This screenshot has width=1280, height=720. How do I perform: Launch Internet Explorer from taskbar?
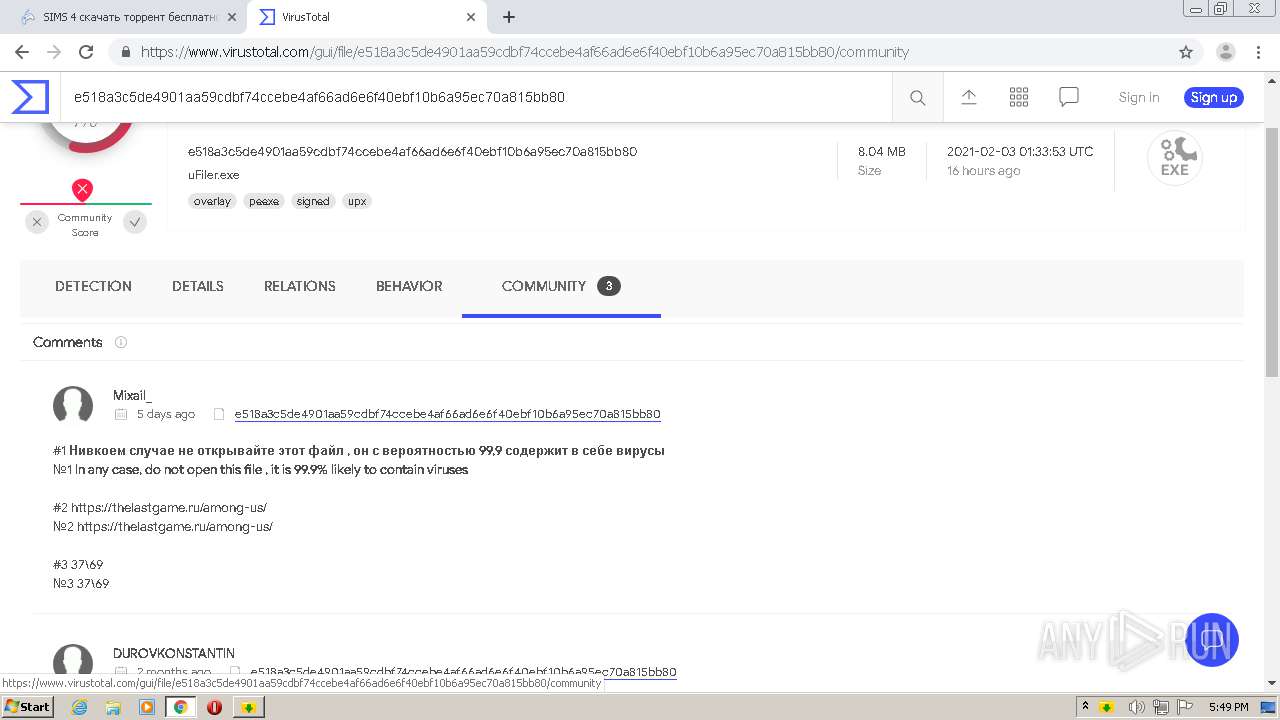(80, 707)
